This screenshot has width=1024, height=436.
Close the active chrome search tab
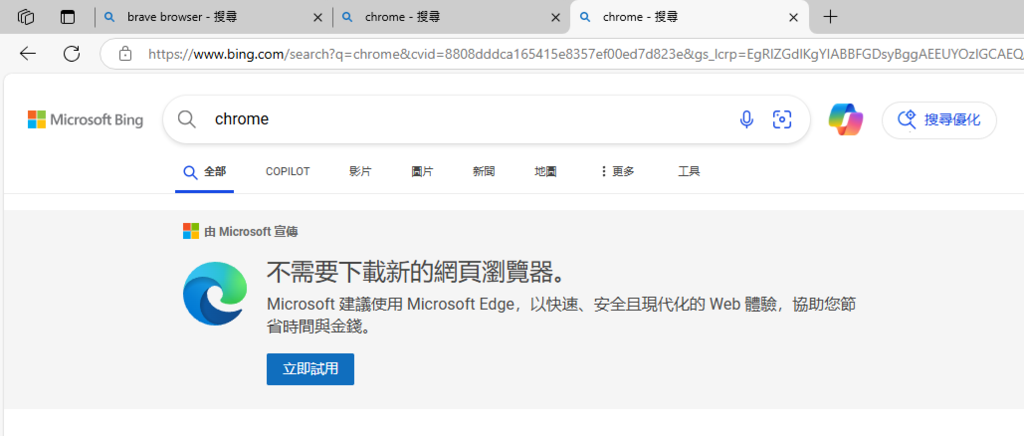pyautogui.click(x=793, y=18)
